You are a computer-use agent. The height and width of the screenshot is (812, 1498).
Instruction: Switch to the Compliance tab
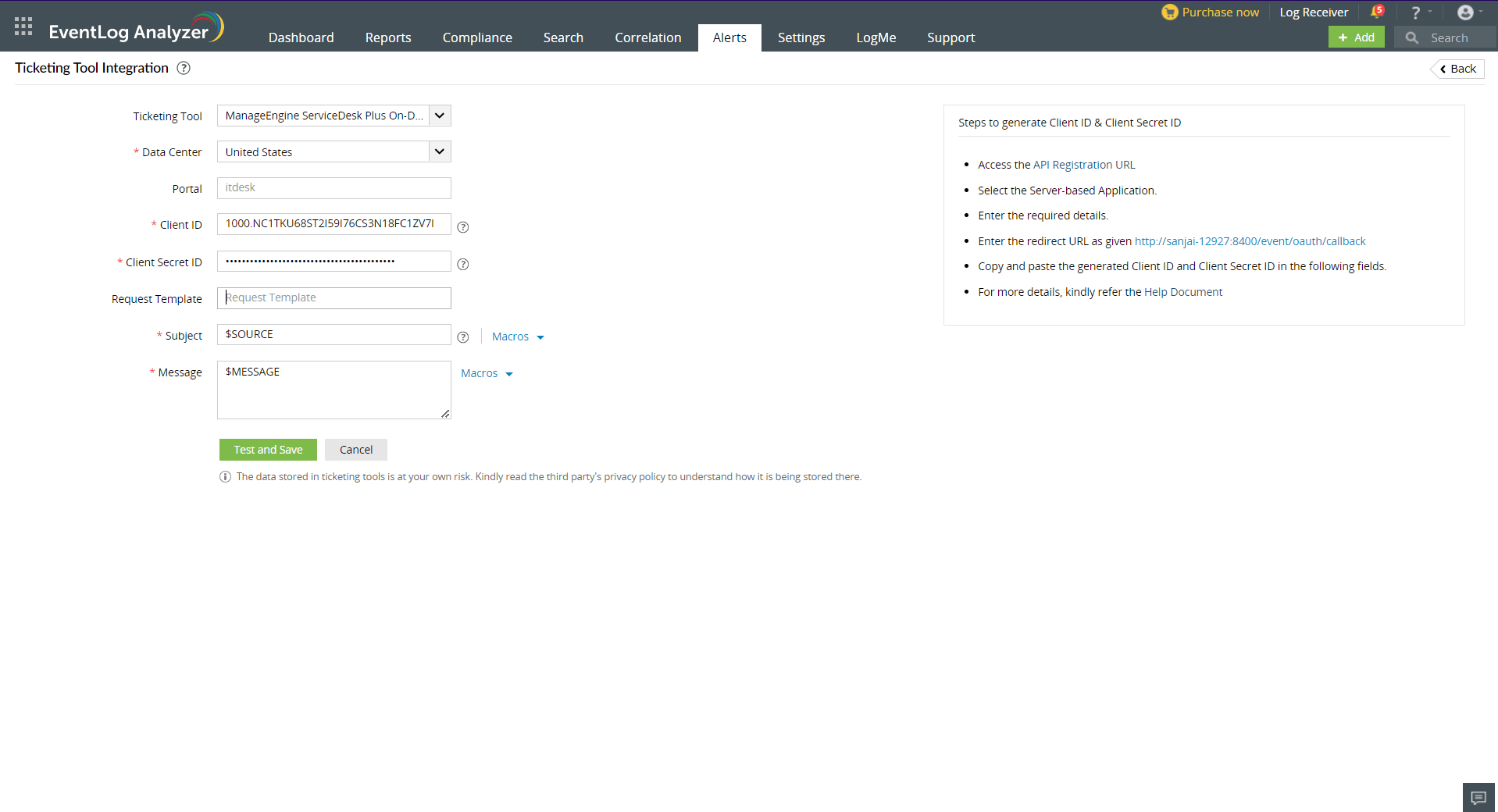click(477, 37)
